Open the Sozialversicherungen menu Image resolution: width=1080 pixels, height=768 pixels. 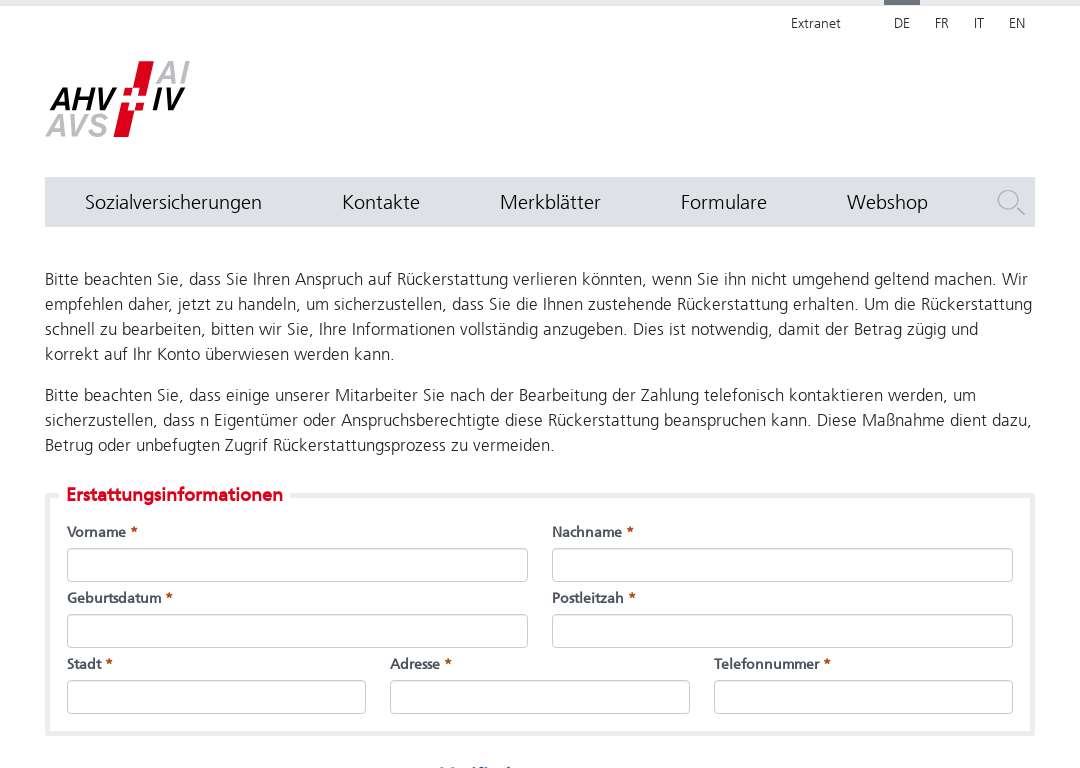173,202
